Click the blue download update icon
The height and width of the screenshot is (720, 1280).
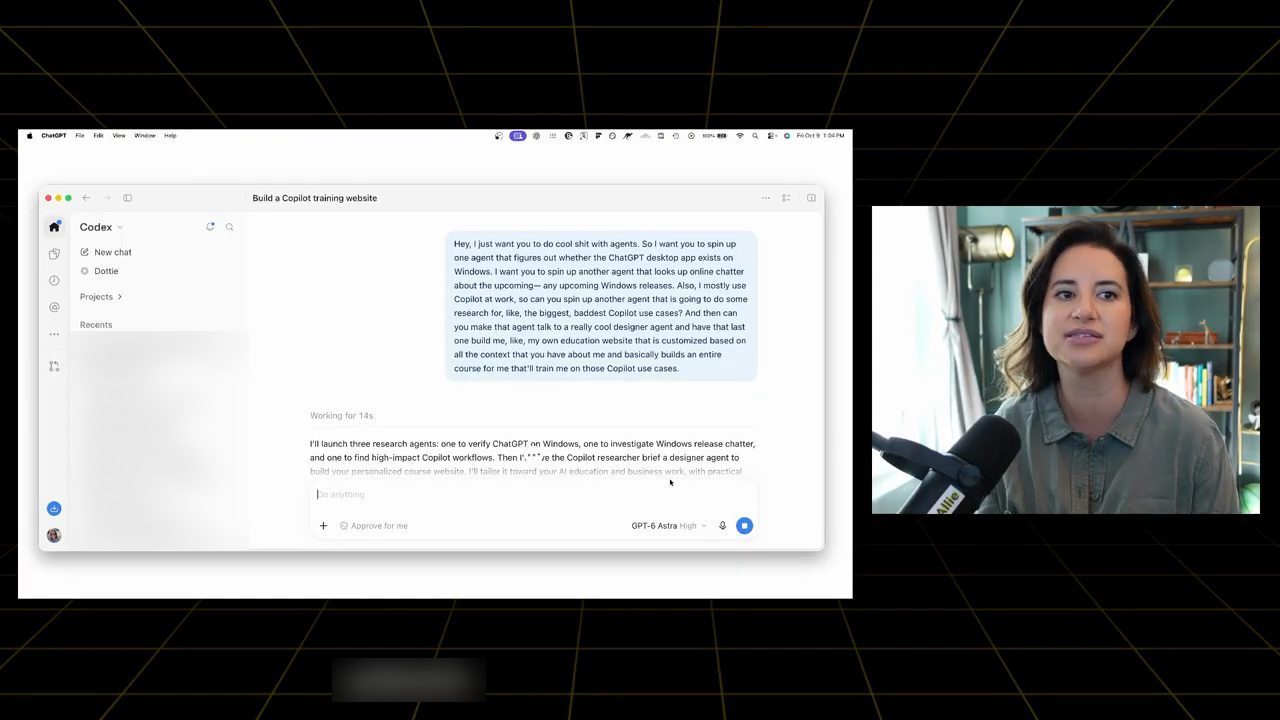click(54, 509)
